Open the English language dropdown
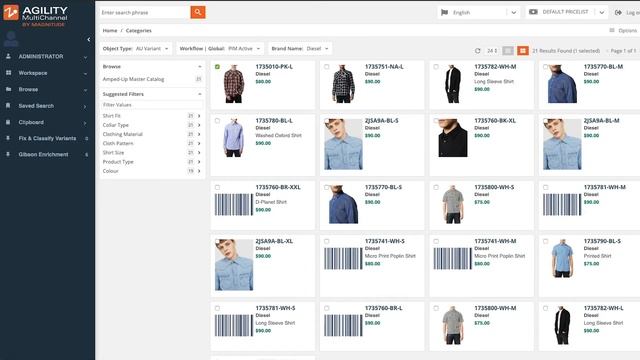 click(479, 12)
